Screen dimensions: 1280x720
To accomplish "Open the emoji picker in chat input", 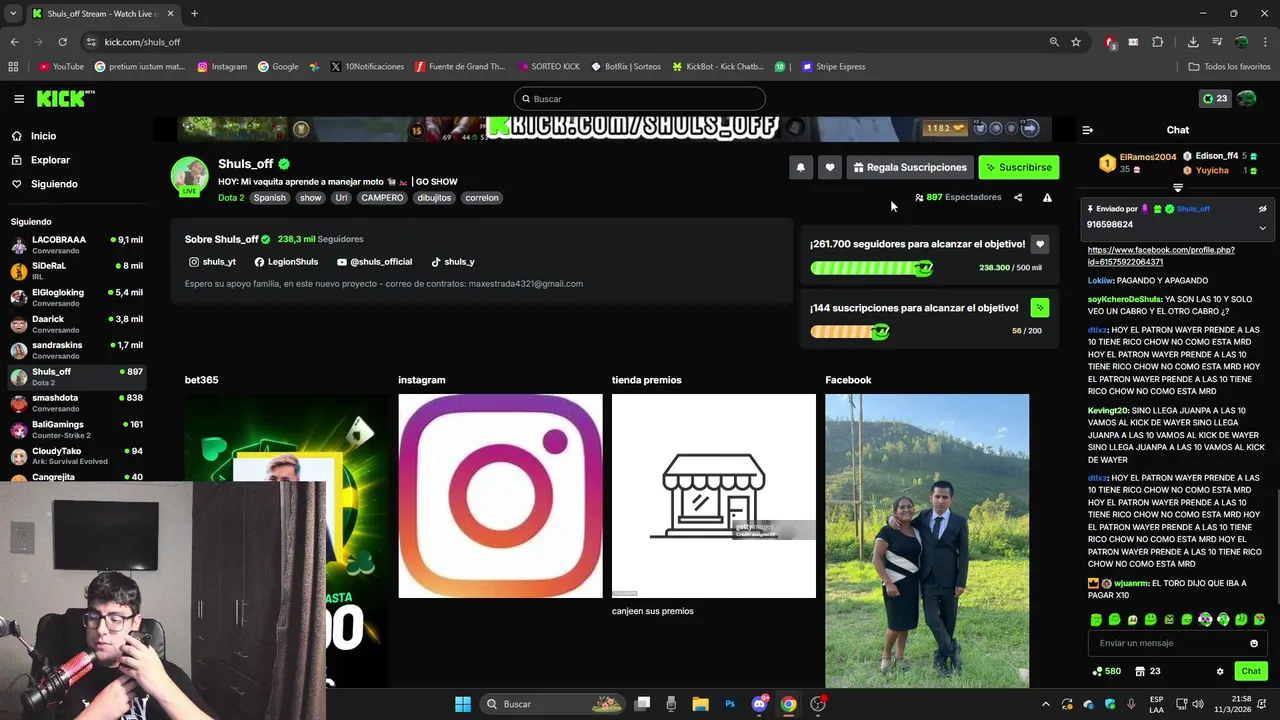I will click(x=1254, y=643).
